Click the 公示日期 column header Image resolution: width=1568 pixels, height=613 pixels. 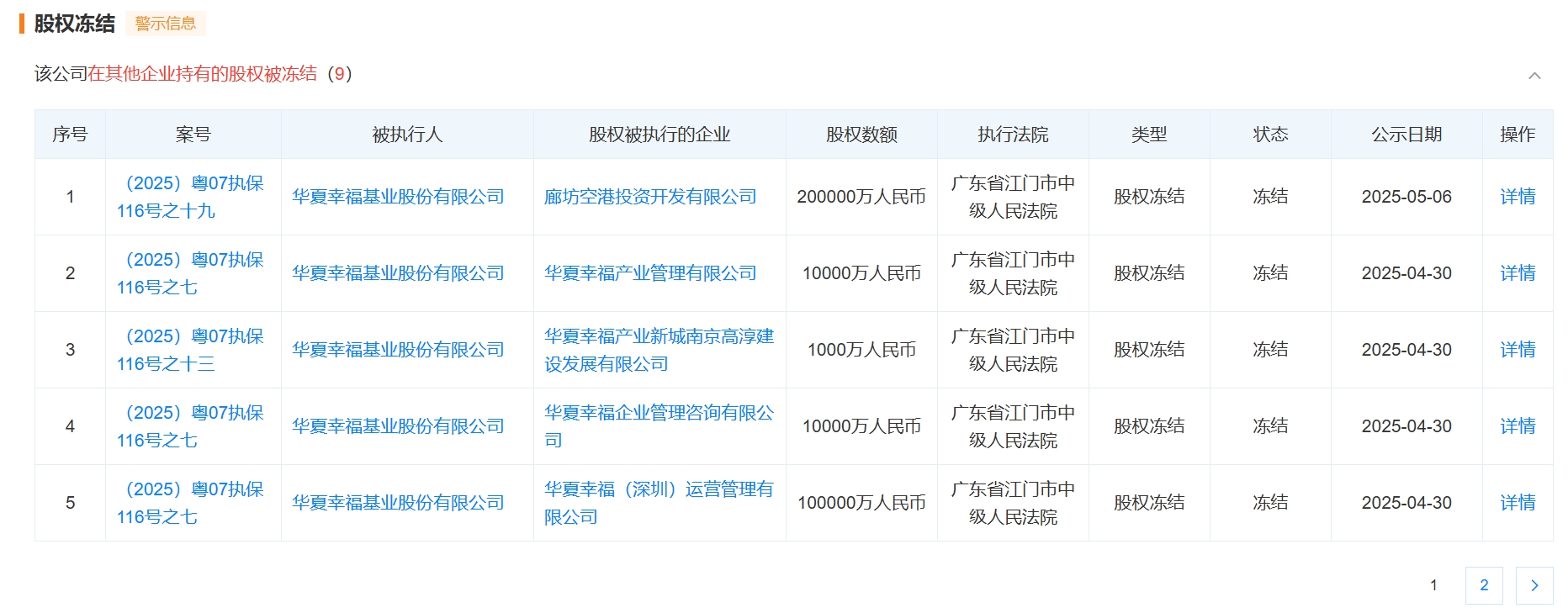point(1406,135)
